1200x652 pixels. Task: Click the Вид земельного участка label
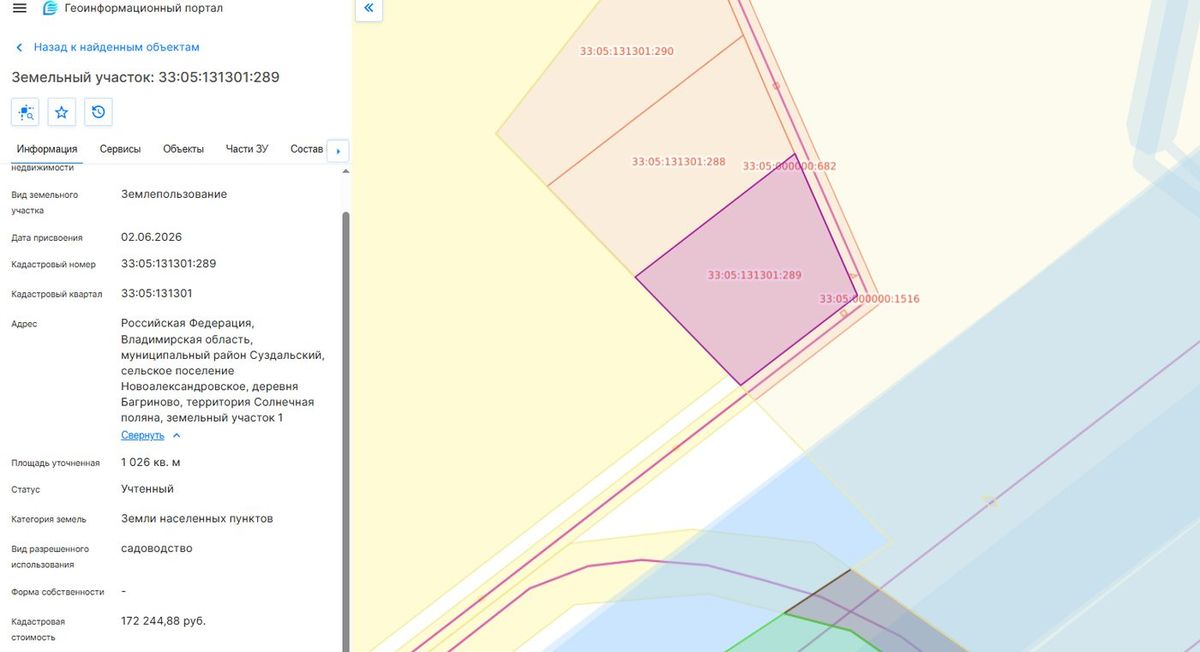[x=45, y=203]
